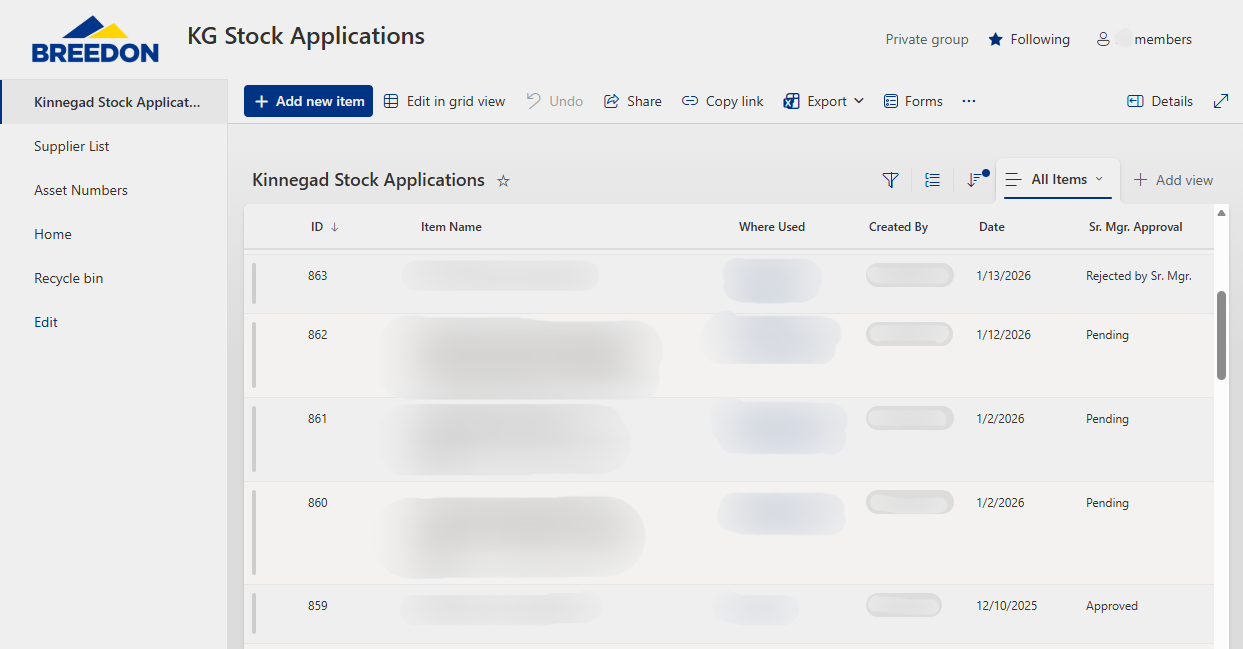The width and height of the screenshot is (1243, 649).
Task: Select Kinnegad Stock Applications in sidebar
Action: pyautogui.click(x=115, y=102)
